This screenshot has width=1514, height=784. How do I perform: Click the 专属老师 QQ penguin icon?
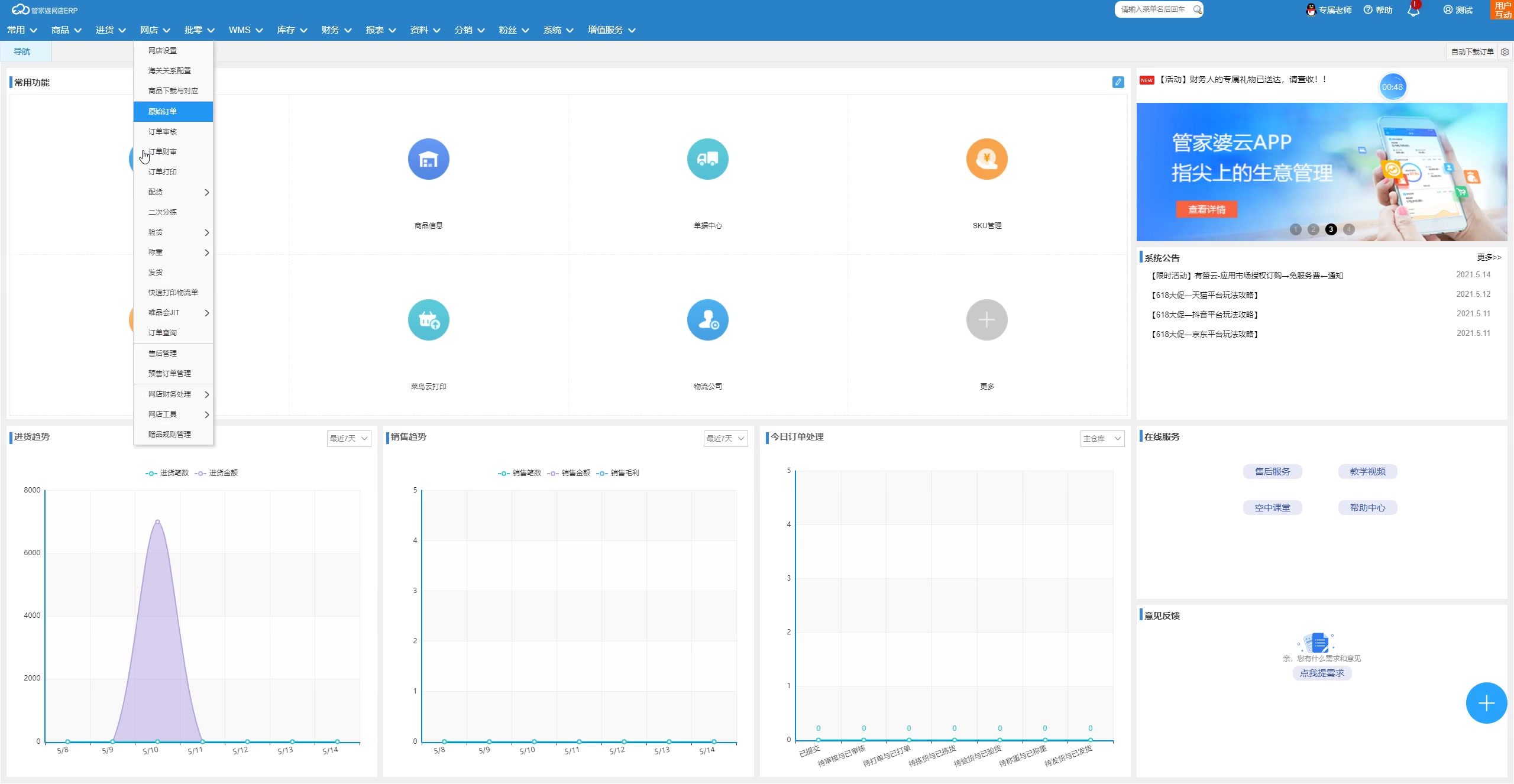click(x=1311, y=9)
